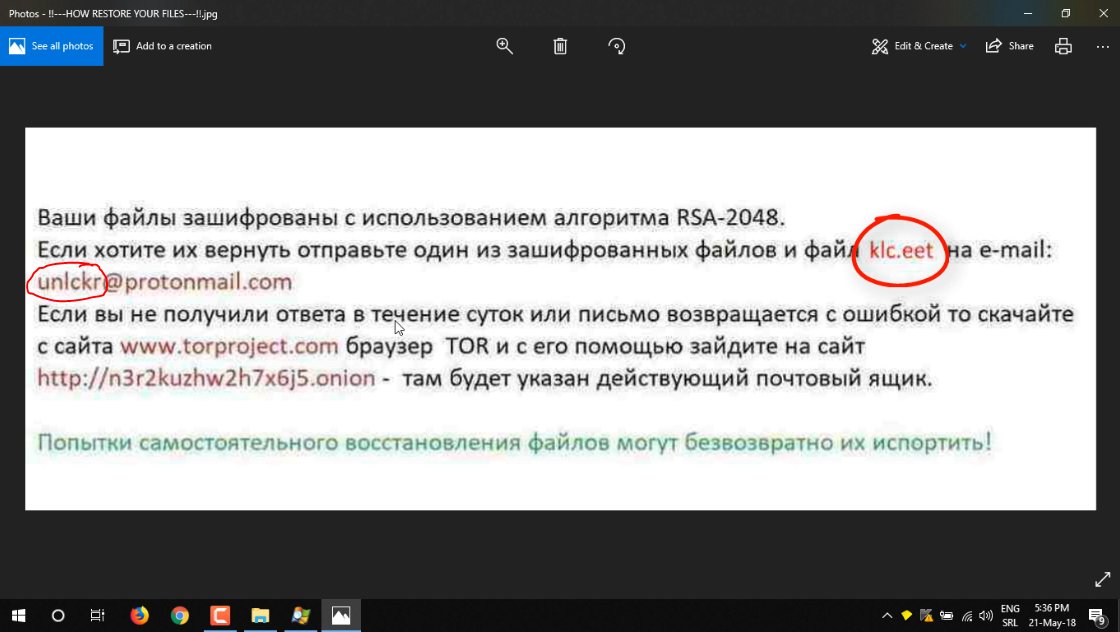Open File Explorer from taskbar

pyautogui.click(x=260, y=616)
